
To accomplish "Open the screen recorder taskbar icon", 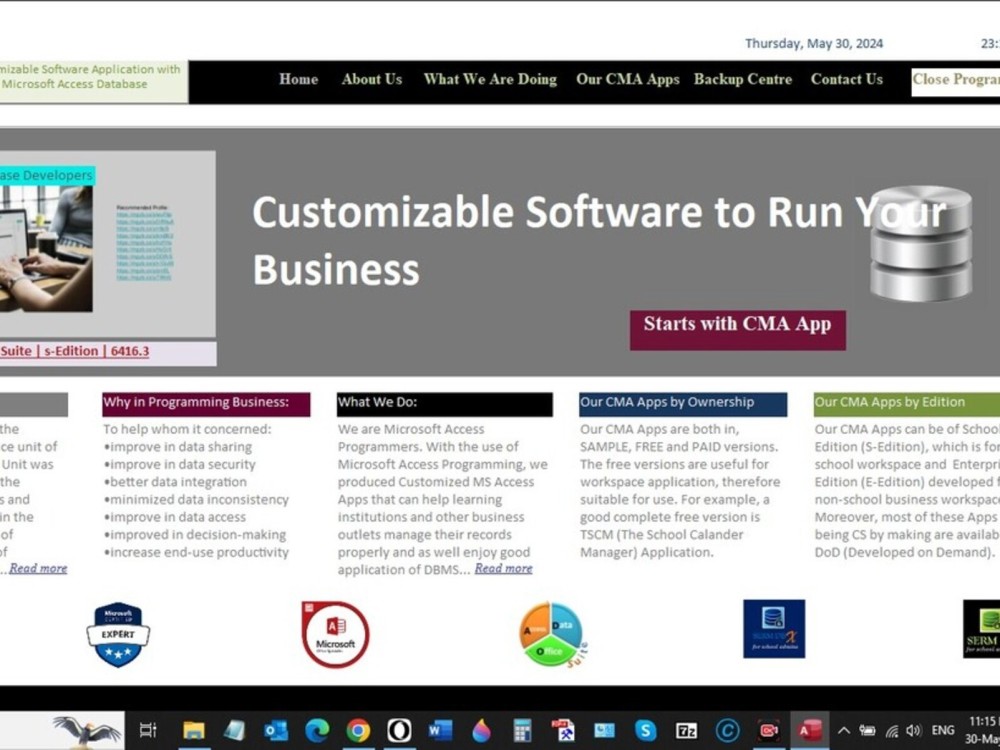I will click(768, 730).
